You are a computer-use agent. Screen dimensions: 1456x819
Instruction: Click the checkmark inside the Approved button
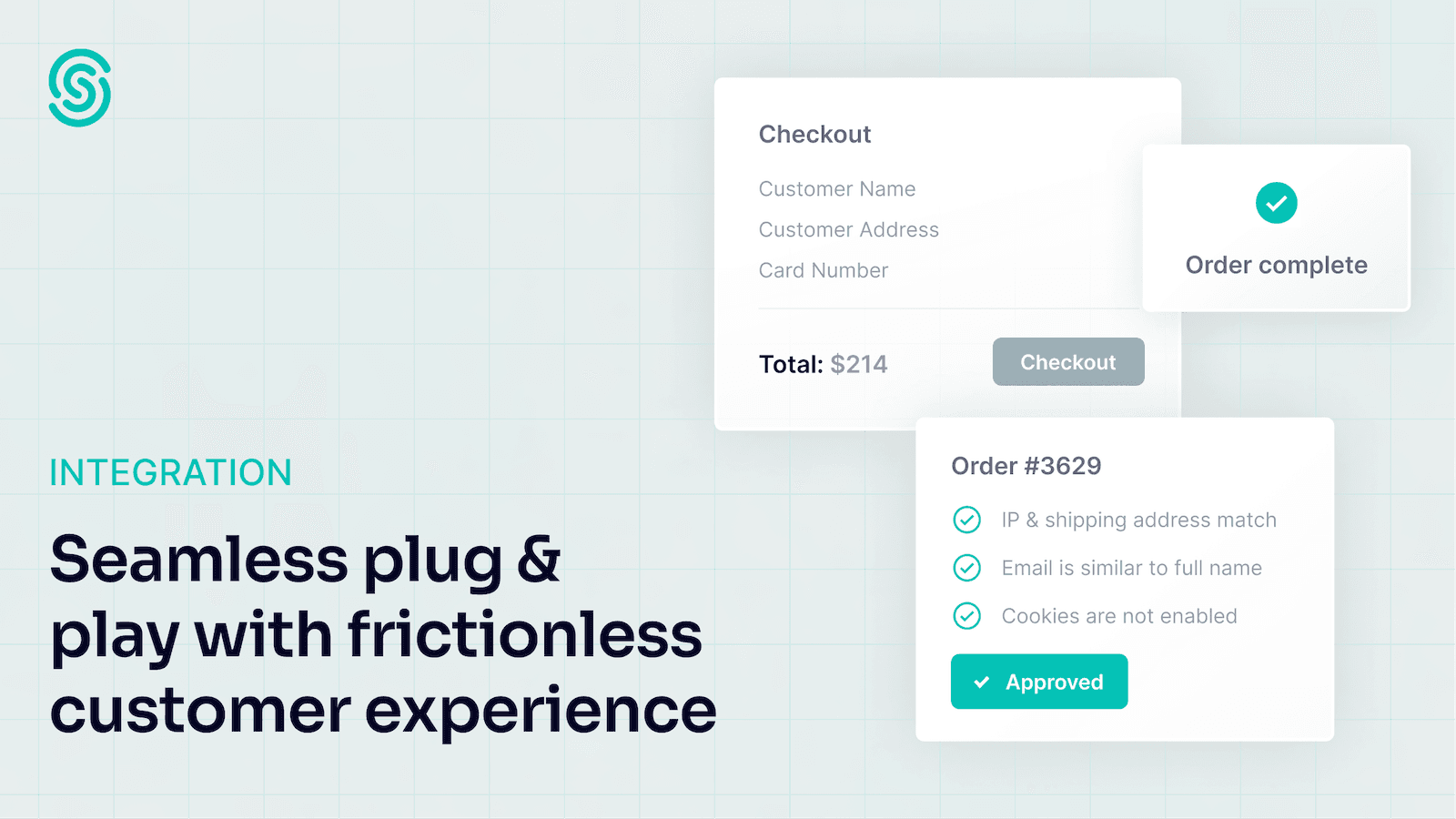982,682
